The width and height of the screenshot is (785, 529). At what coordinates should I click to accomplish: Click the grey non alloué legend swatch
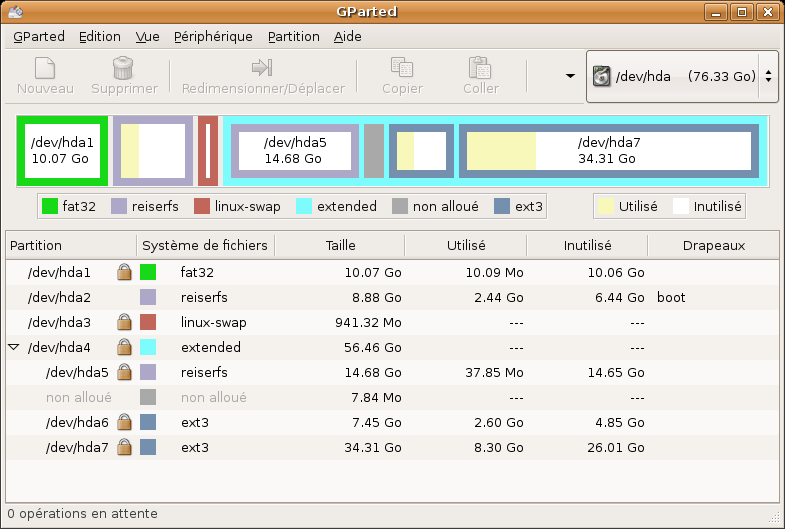coord(400,206)
